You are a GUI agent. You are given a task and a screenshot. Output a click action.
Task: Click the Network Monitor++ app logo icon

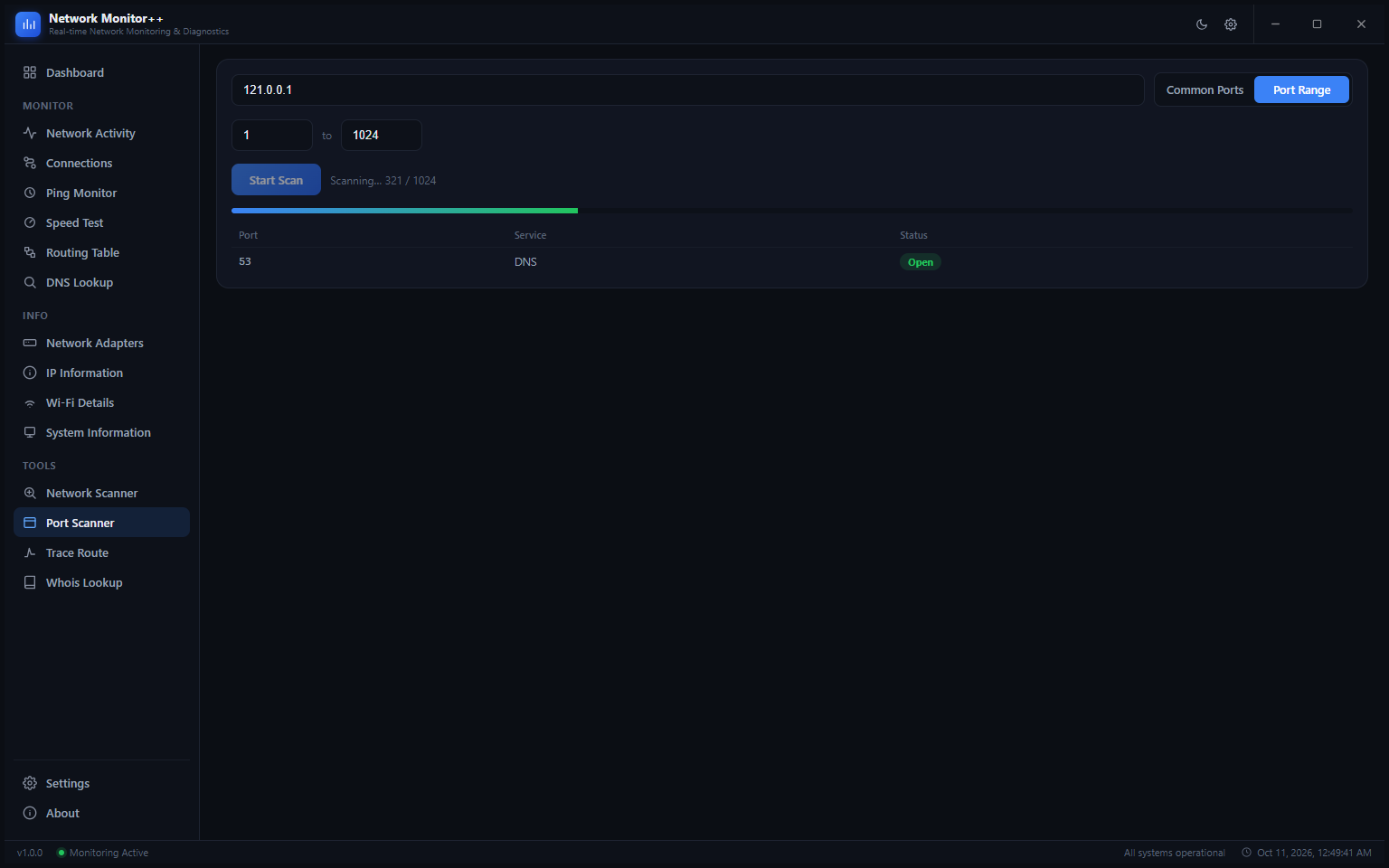pos(28,24)
